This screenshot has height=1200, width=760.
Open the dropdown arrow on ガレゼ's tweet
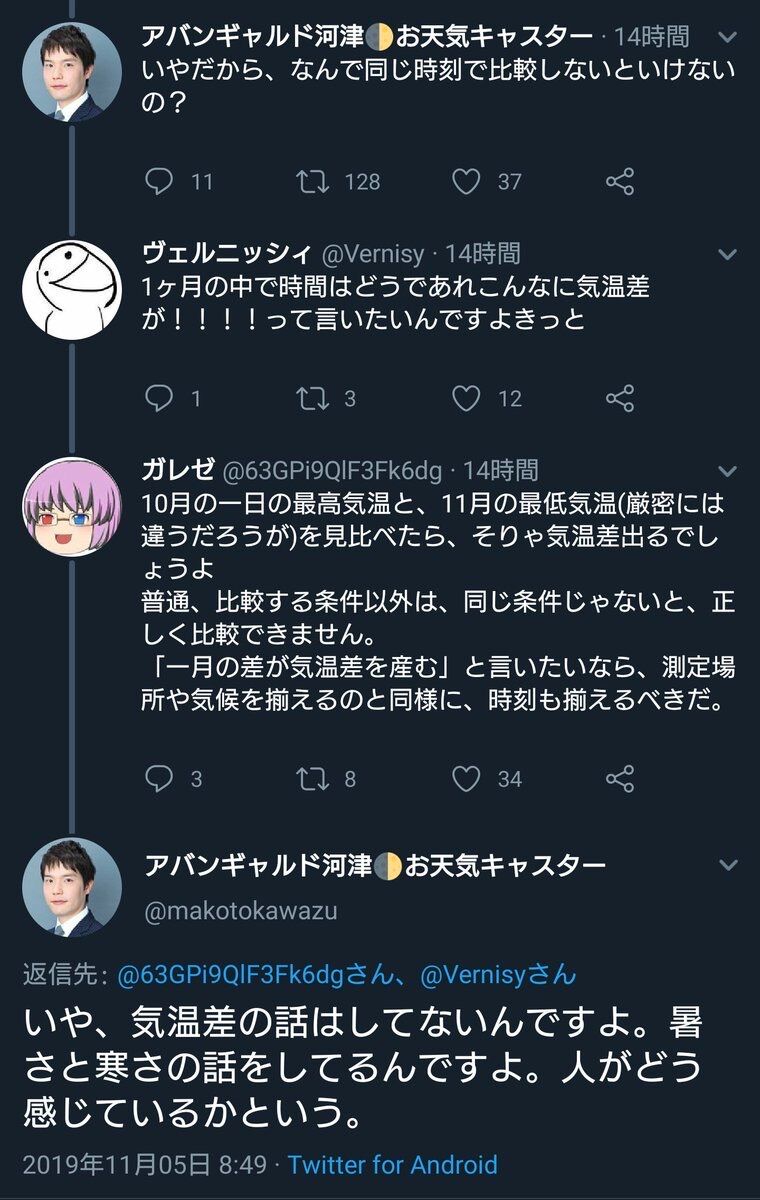coord(729,470)
